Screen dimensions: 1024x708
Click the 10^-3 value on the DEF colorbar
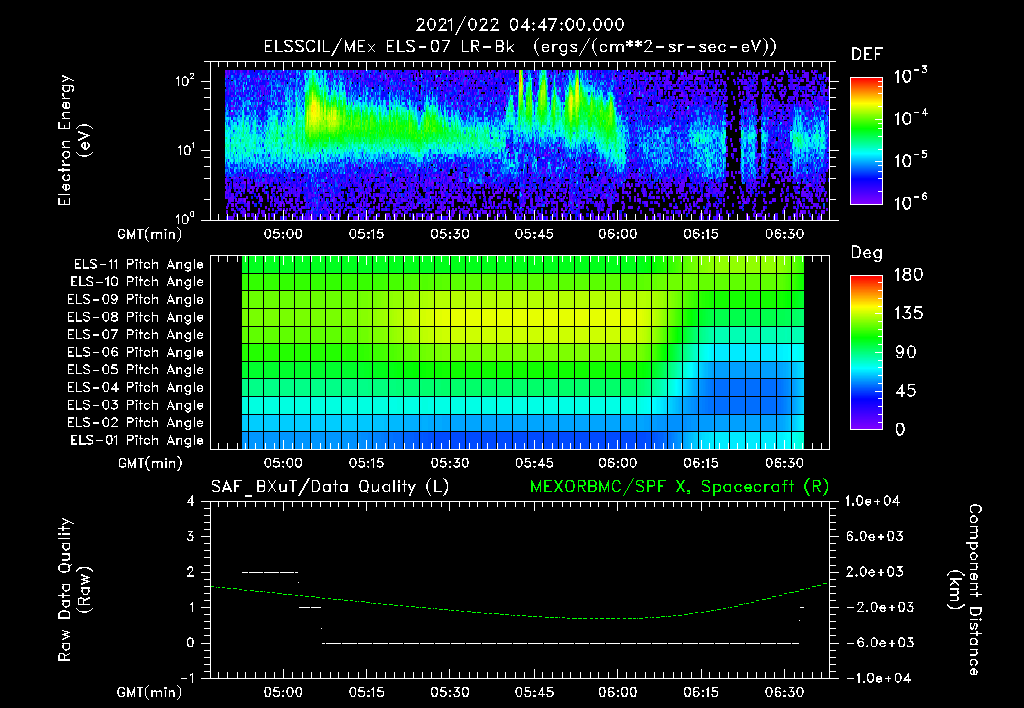point(911,76)
